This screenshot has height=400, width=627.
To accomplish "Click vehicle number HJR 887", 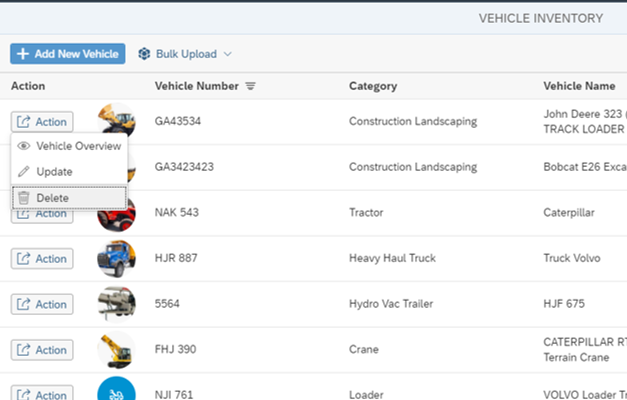I will pyautogui.click(x=176, y=258).
